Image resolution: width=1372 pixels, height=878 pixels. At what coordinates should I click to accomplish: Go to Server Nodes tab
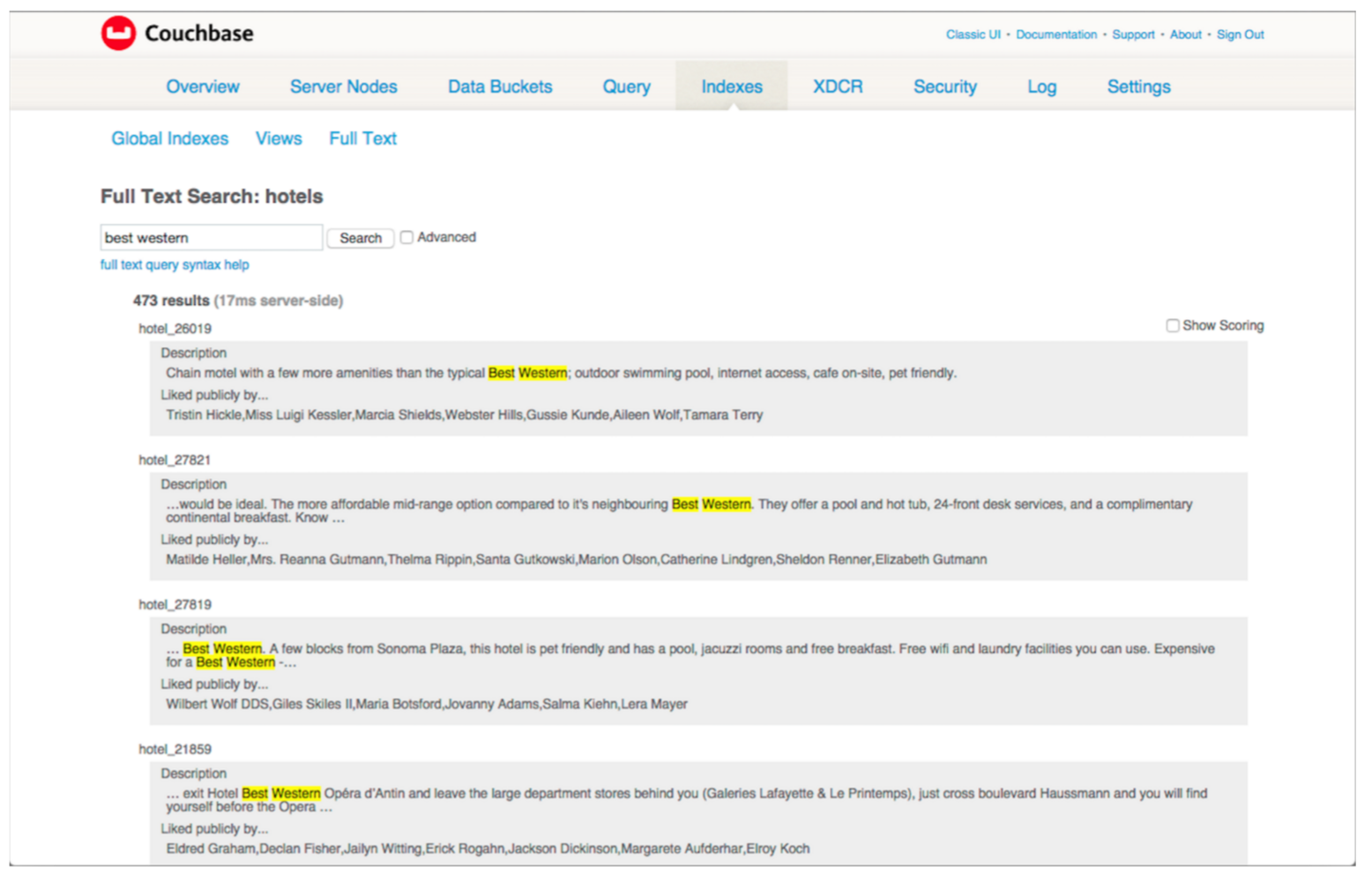point(344,86)
